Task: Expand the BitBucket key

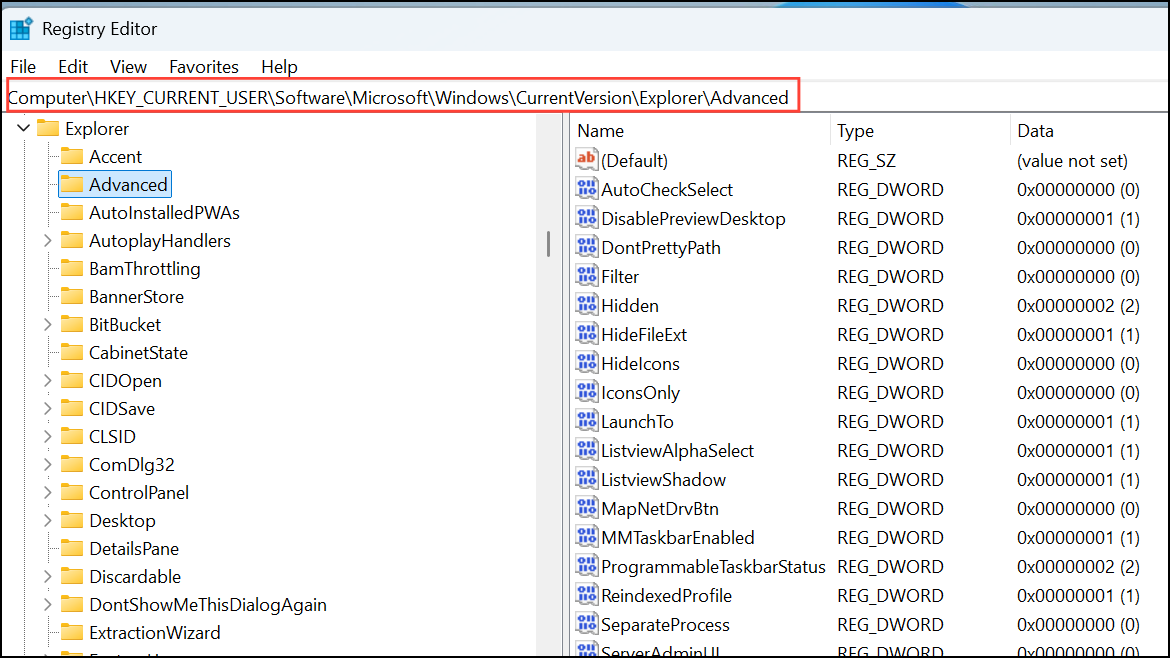Action: coord(48,325)
